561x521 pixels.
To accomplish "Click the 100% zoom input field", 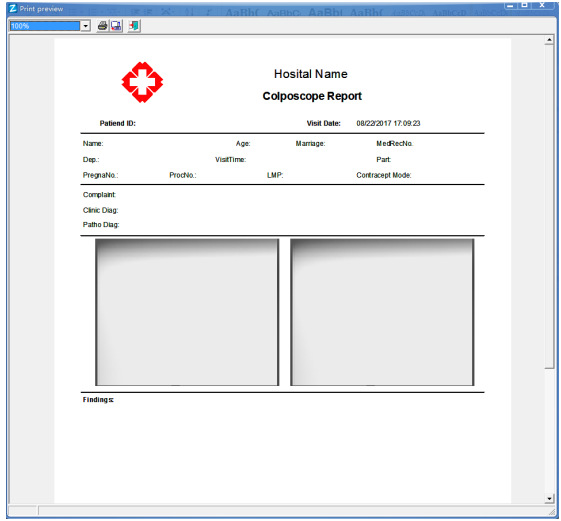I will coord(45,26).
